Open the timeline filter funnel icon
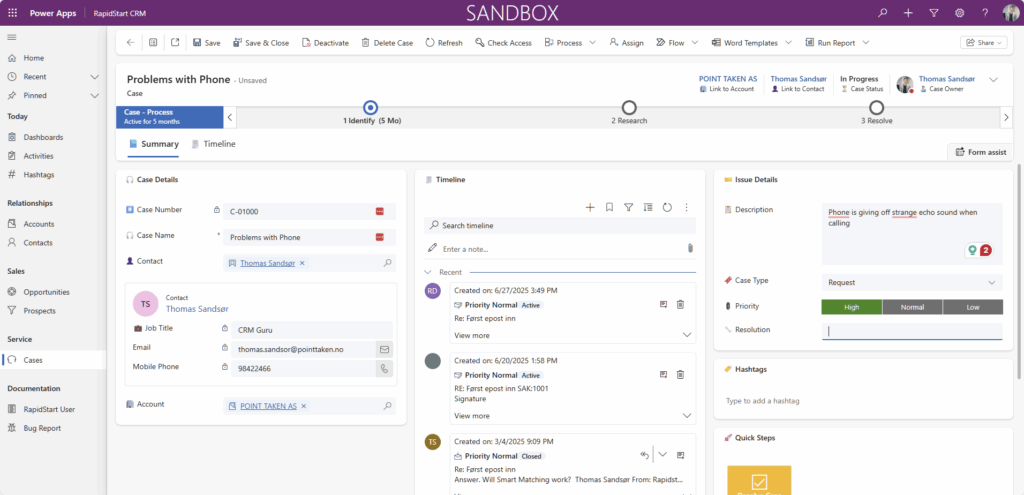 628,208
